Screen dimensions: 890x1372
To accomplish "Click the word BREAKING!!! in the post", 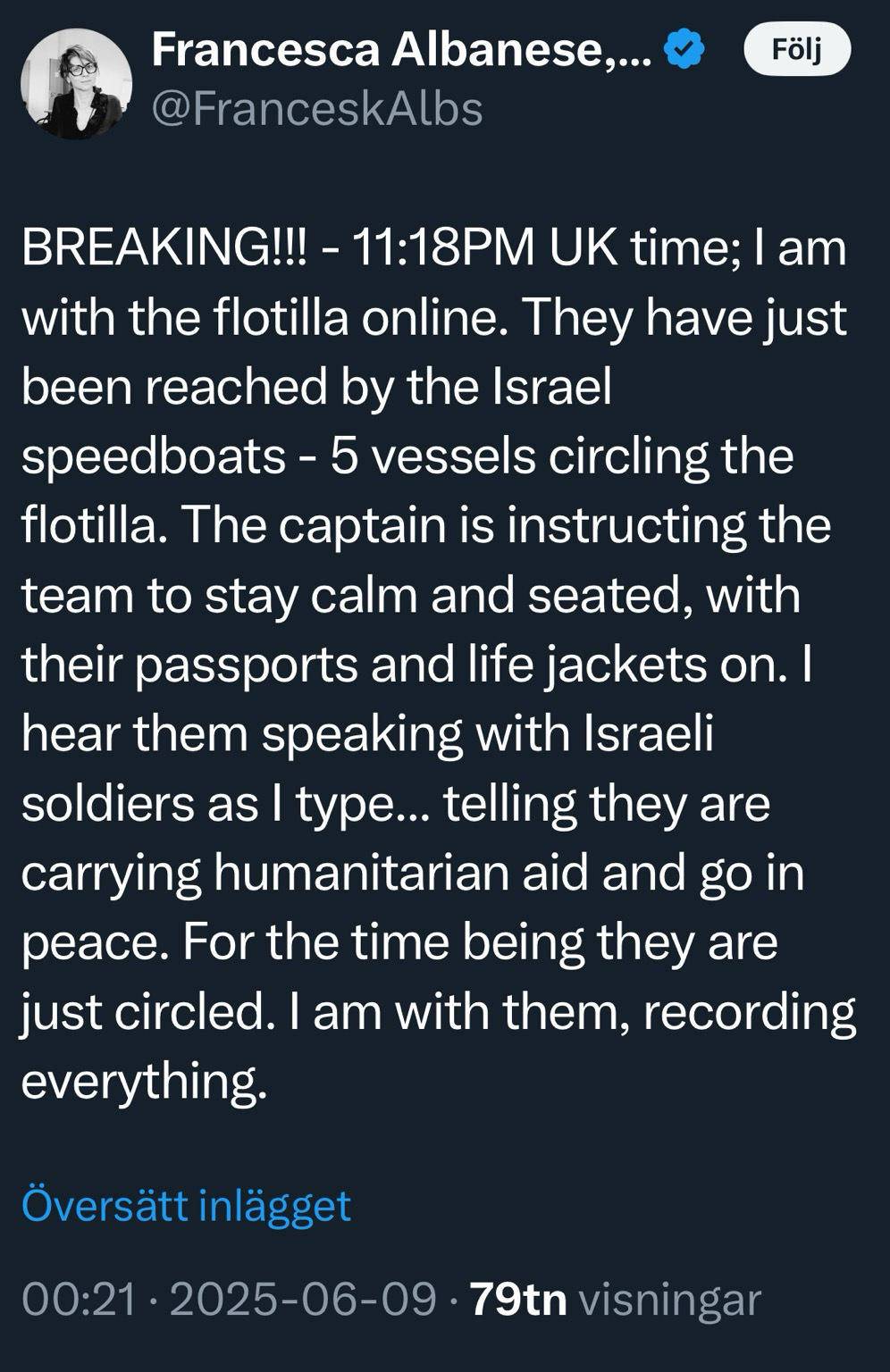I will [x=164, y=247].
